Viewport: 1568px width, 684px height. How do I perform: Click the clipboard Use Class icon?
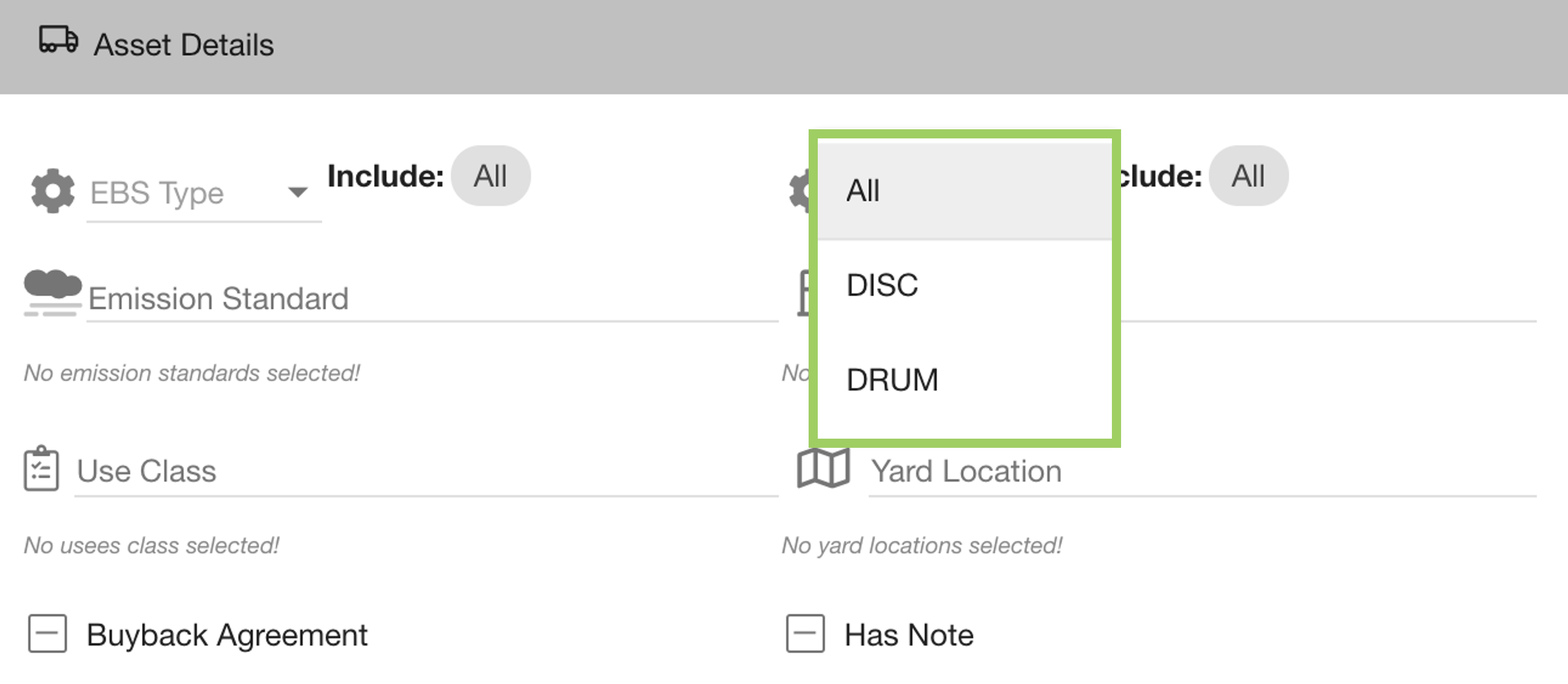tap(41, 468)
